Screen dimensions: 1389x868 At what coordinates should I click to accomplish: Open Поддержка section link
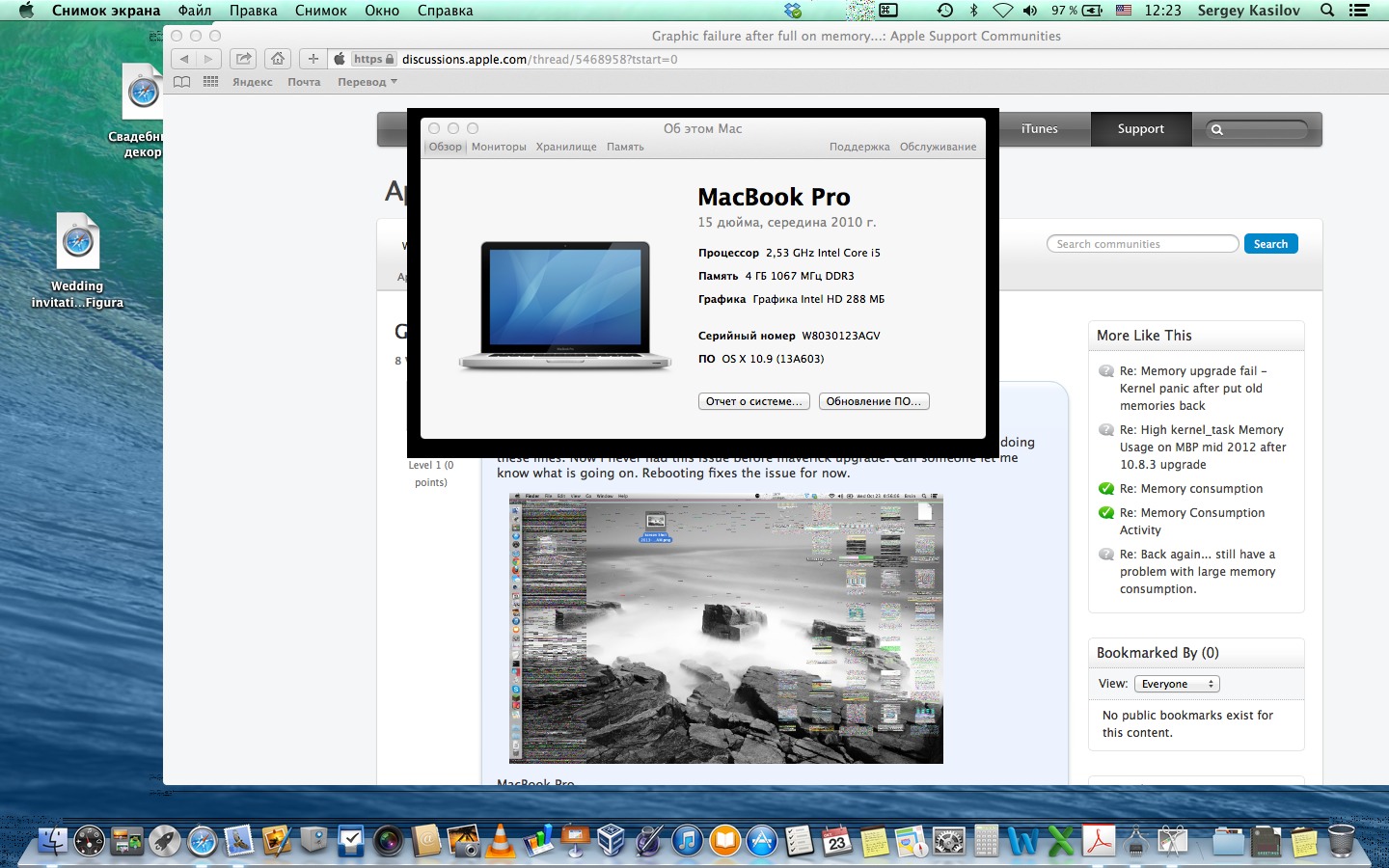point(859,147)
